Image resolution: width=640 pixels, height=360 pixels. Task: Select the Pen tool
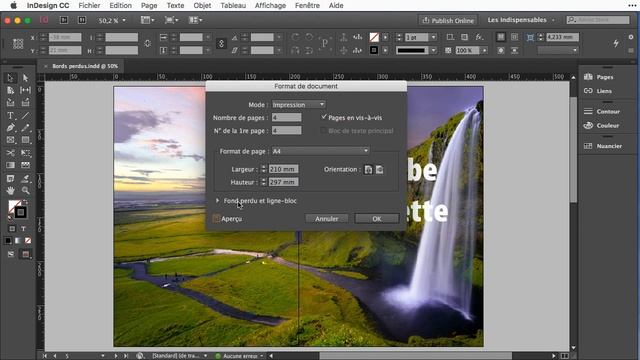[10, 128]
